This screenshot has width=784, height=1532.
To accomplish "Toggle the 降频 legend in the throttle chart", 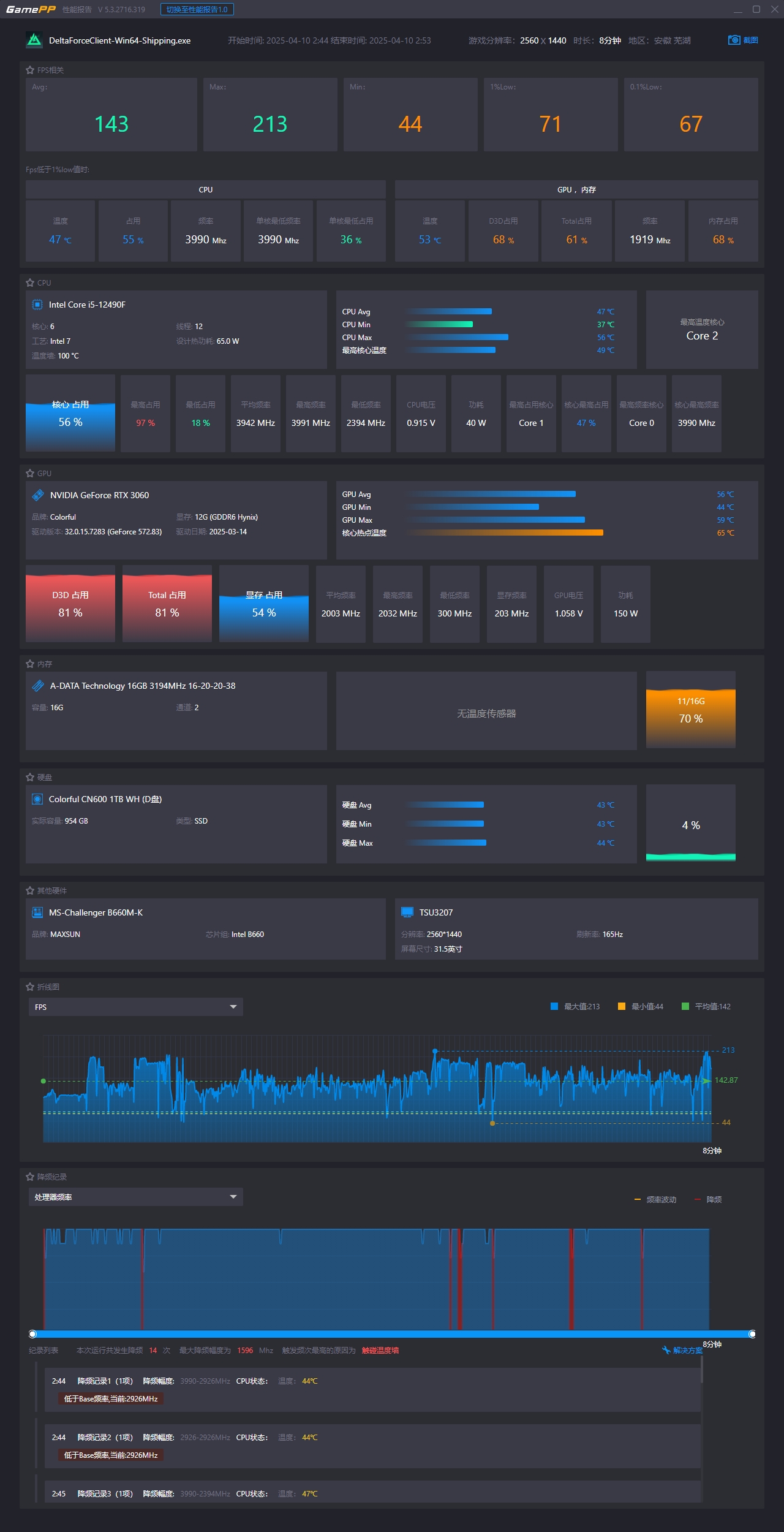I will click(x=708, y=1199).
